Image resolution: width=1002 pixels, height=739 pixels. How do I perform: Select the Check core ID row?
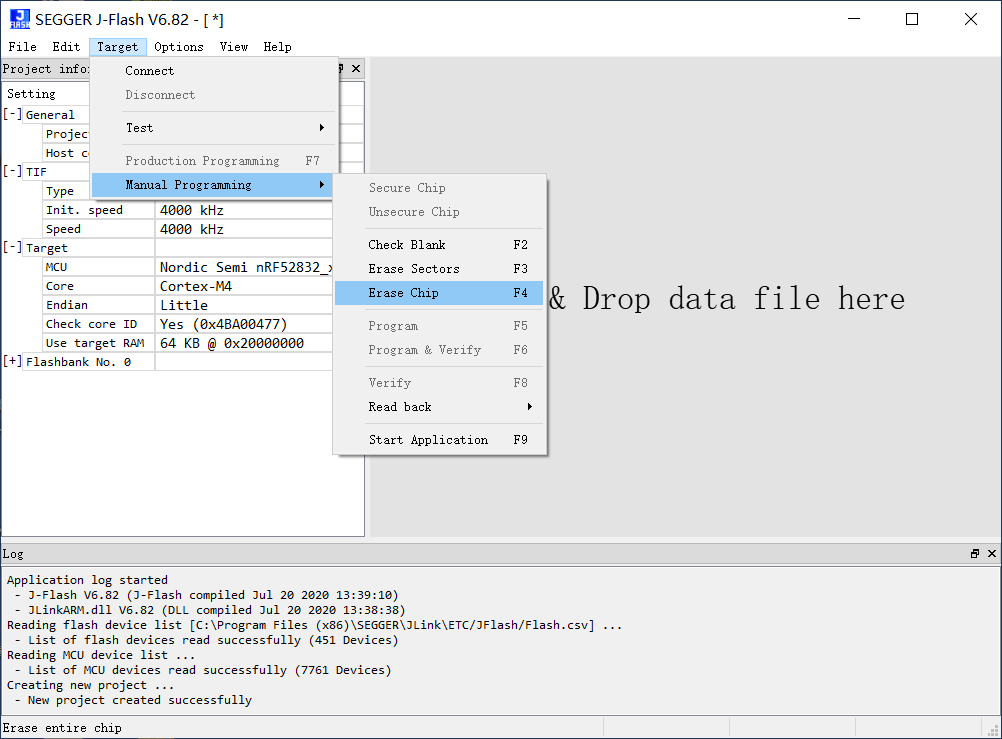coord(189,324)
